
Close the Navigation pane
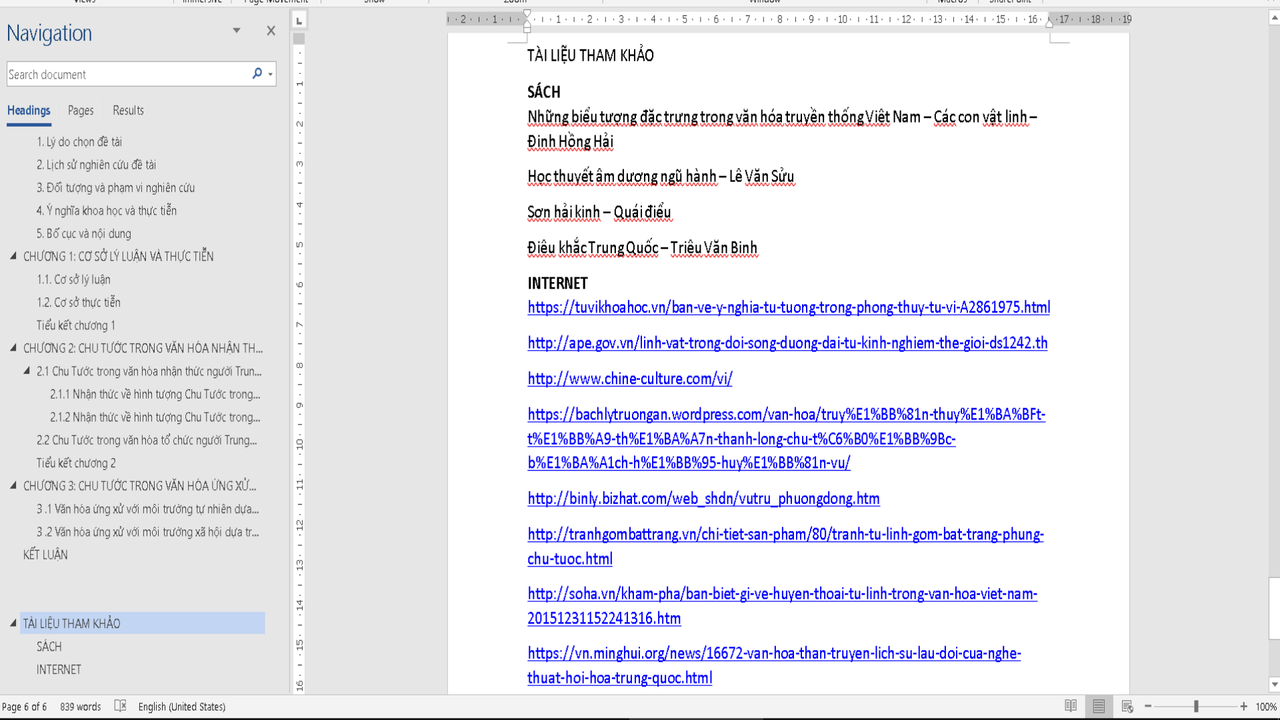click(271, 31)
